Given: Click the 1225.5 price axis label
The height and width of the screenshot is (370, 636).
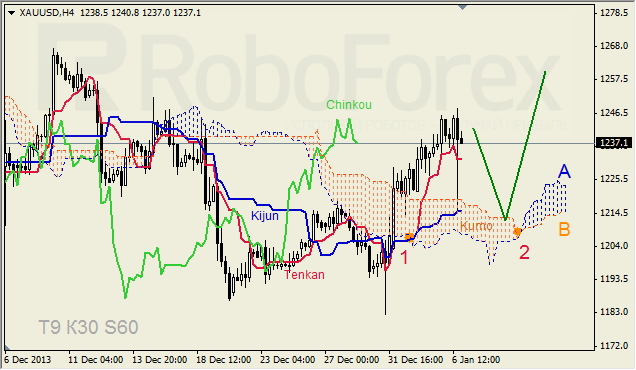Looking at the screenshot, I should click(x=614, y=179).
